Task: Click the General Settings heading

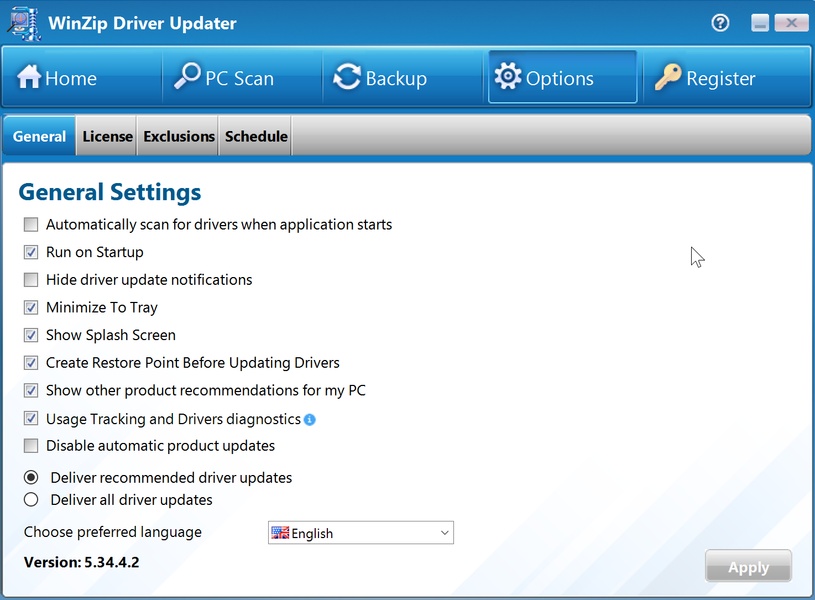Action: (110, 192)
